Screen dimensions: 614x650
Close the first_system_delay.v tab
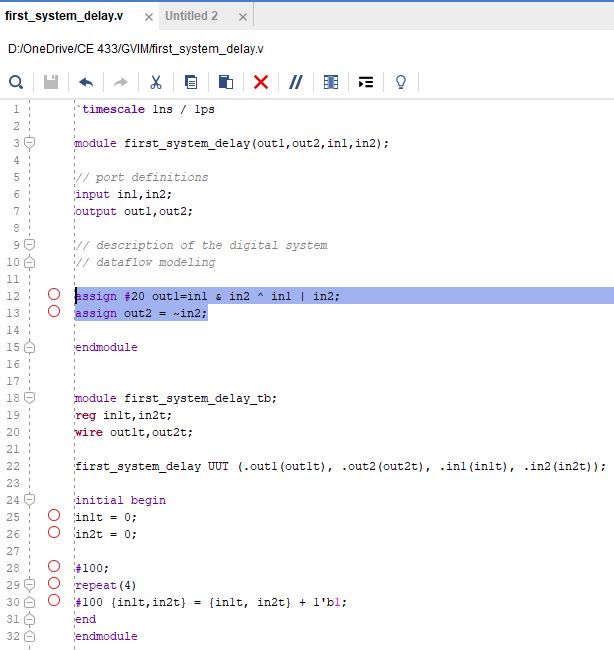coord(148,17)
